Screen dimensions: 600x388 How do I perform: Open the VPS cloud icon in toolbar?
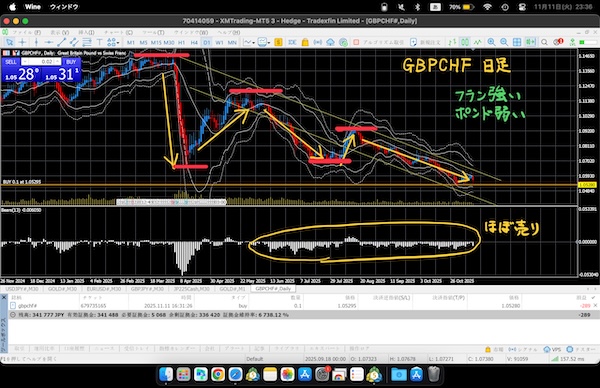point(330,42)
